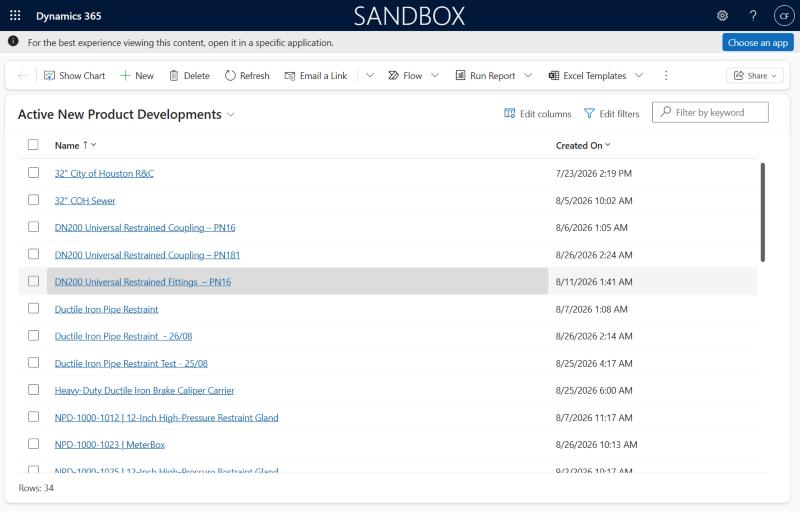Open the more commands vertical ellipsis
800x513 pixels.
tap(666, 76)
